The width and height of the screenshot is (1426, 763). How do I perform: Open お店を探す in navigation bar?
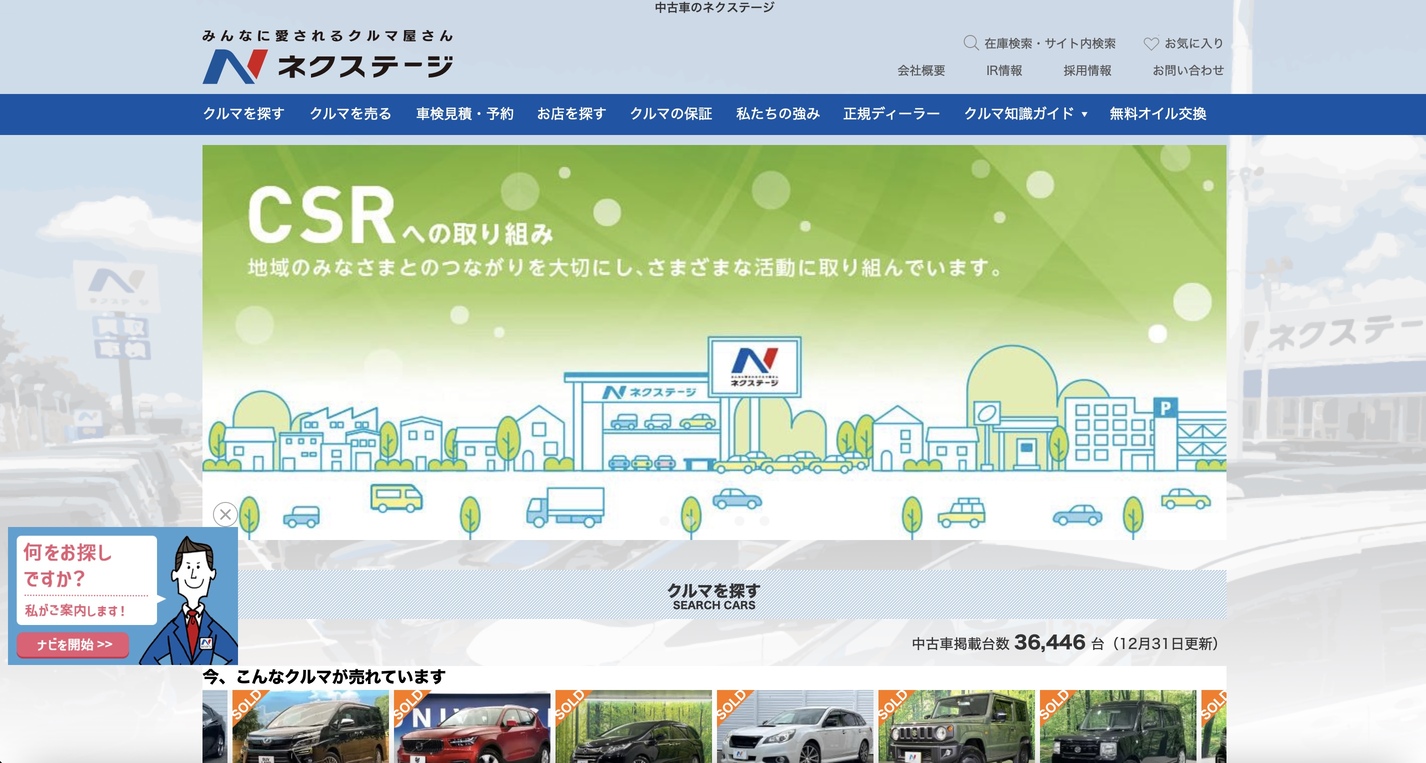pyautogui.click(x=572, y=114)
